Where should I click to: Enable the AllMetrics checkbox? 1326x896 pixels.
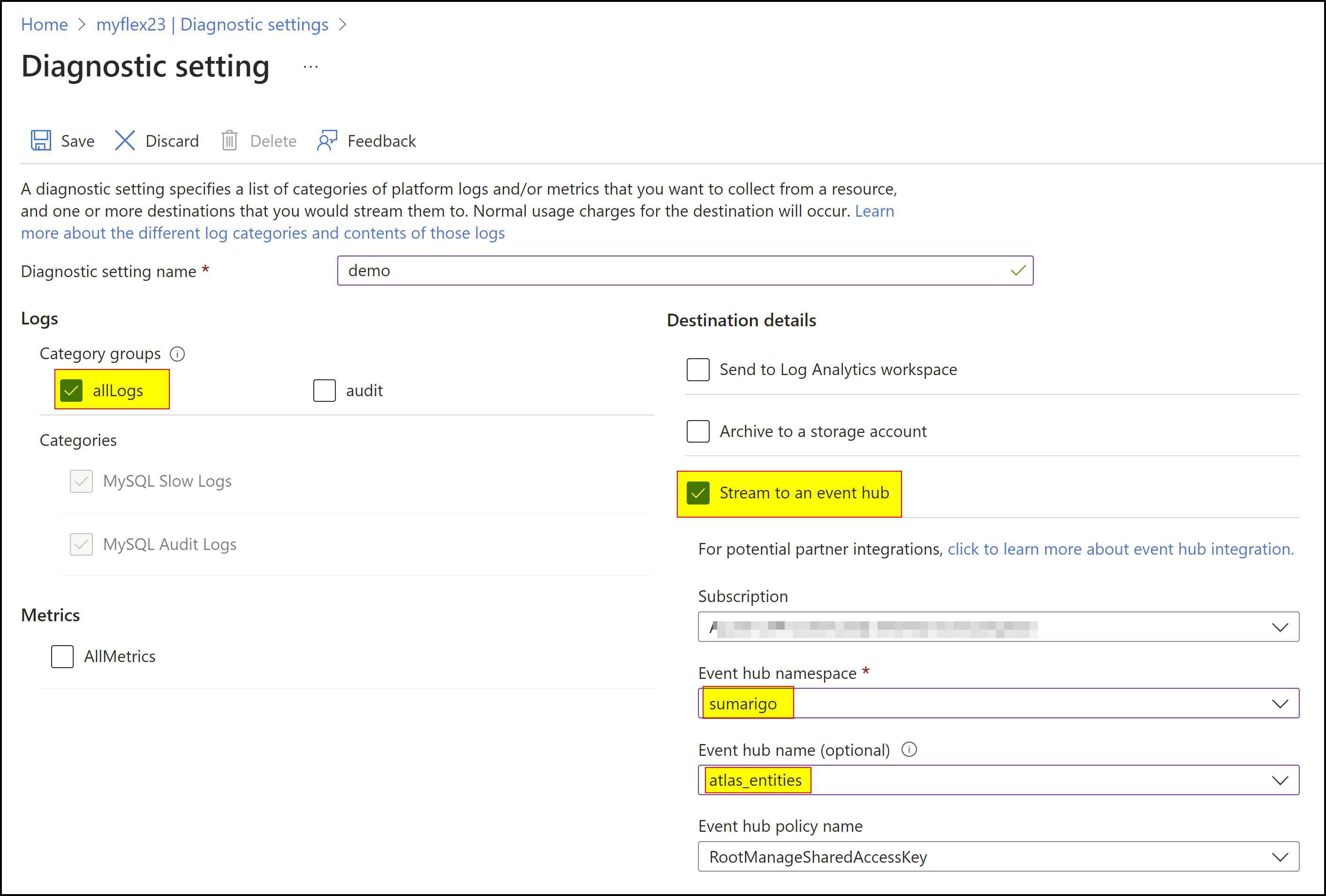coord(61,656)
